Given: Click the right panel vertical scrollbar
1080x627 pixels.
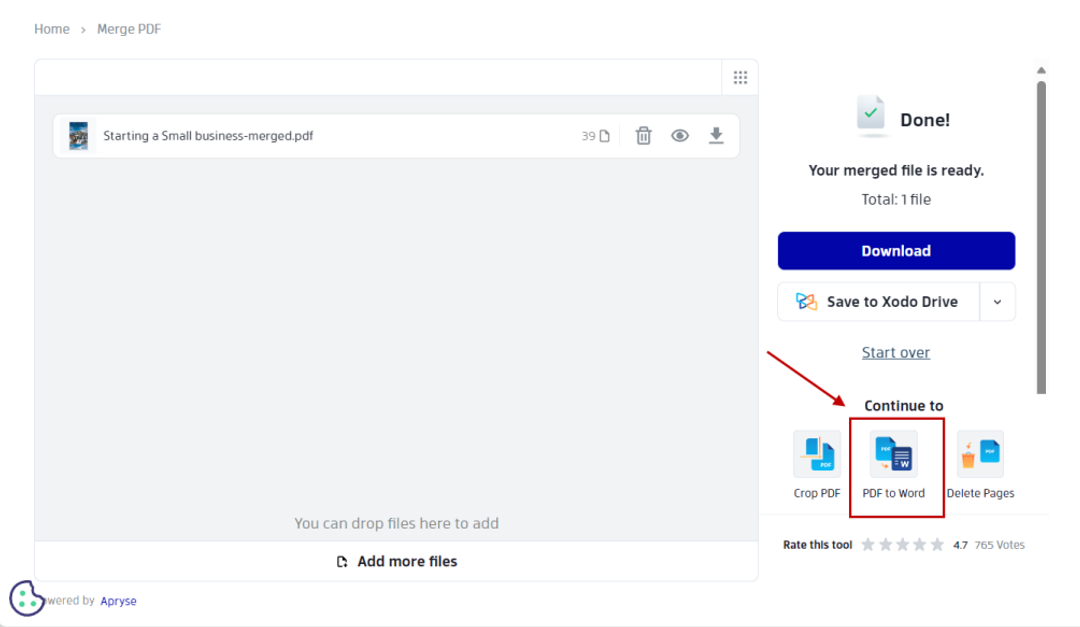Looking at the screenshot, I should (1041, 238).
